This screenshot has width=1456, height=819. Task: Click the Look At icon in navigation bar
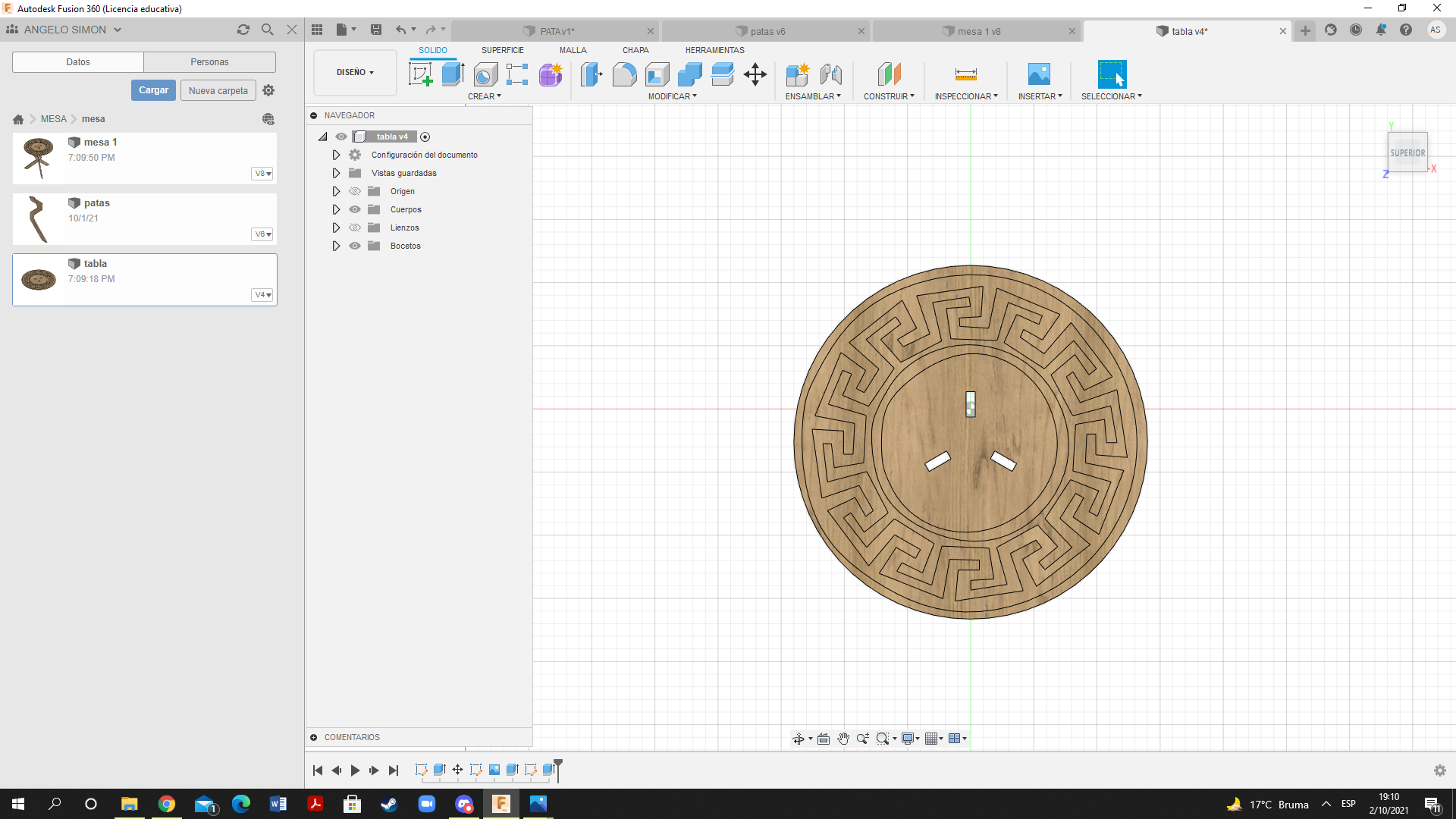(824, 739)
